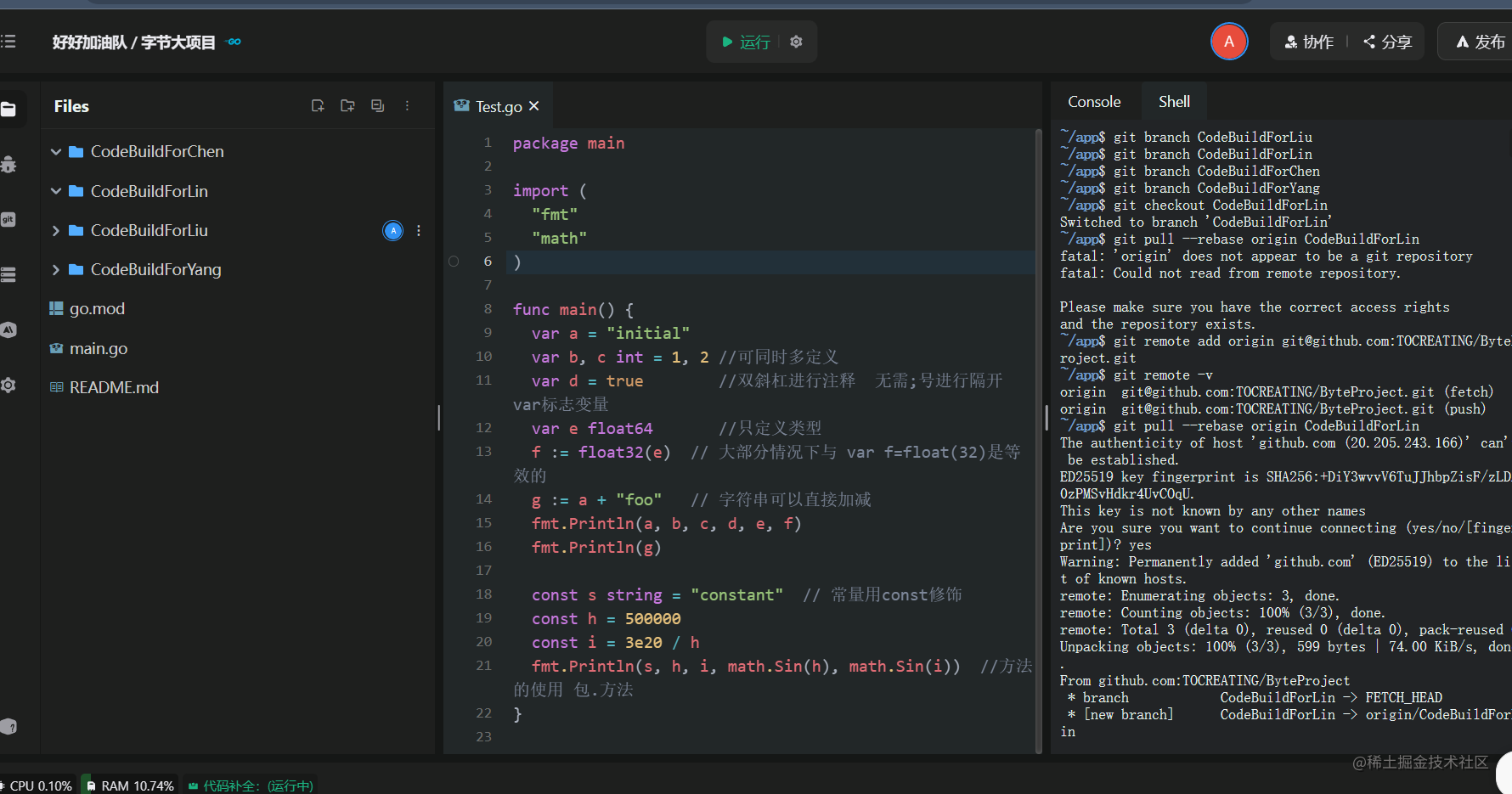
Task: Open the settings gear in the sidebar
Action: coord(8,385)
